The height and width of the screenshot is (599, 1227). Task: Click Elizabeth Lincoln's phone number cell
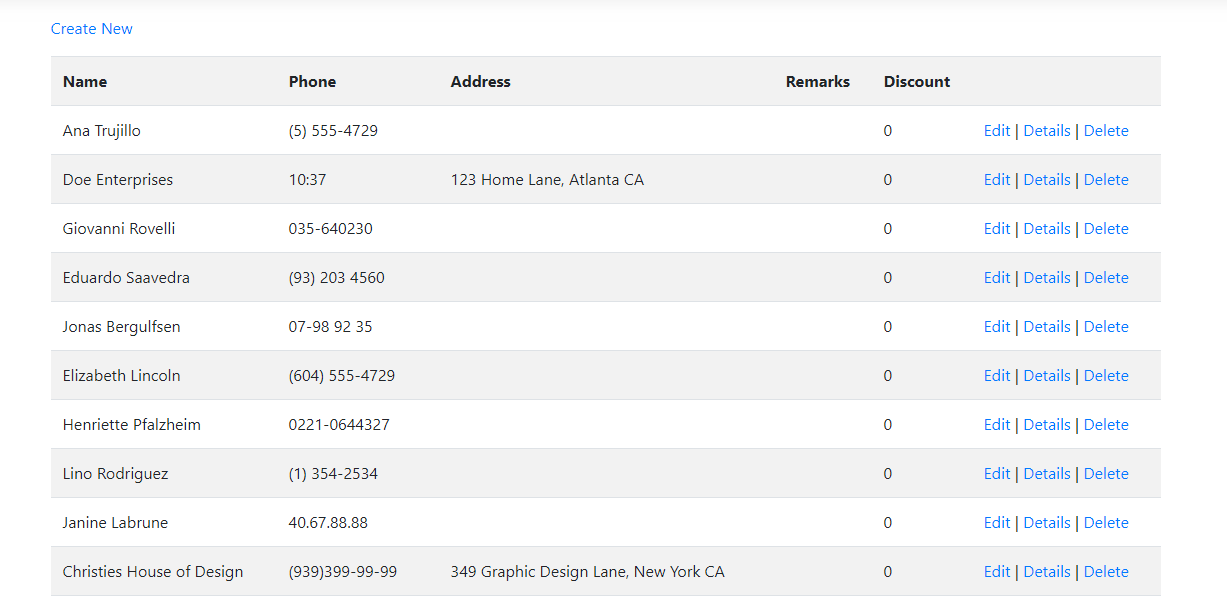pos(342,376)
